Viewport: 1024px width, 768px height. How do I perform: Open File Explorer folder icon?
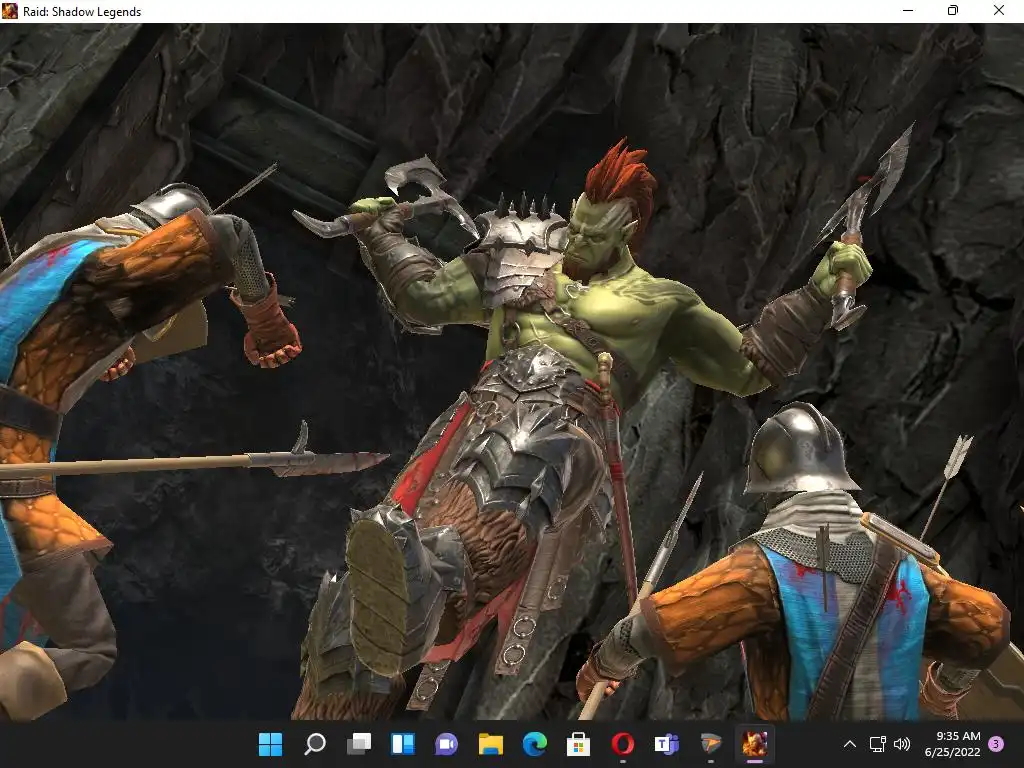coord(490,744)
